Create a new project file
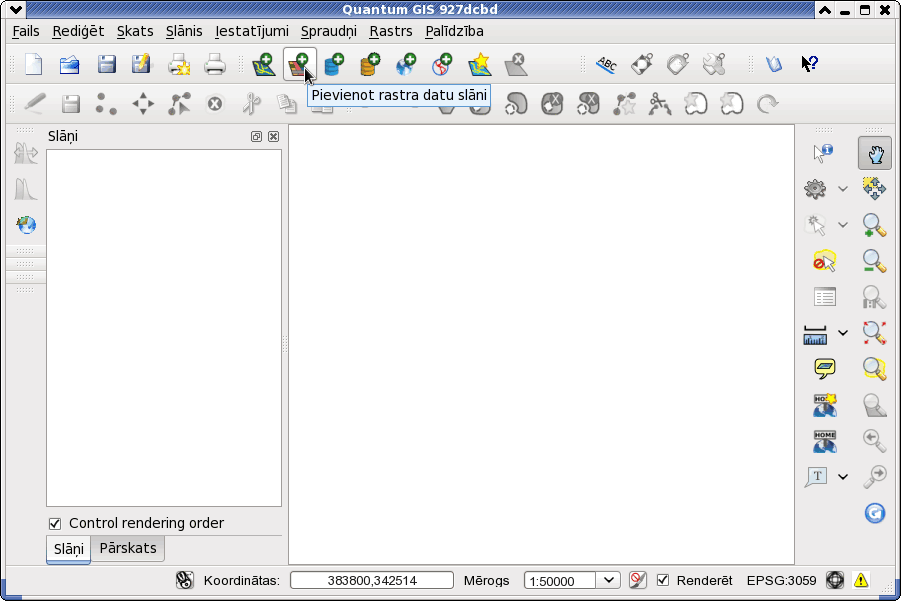The height and width of the screenshot is (601, 901). [x=34, y=64]
